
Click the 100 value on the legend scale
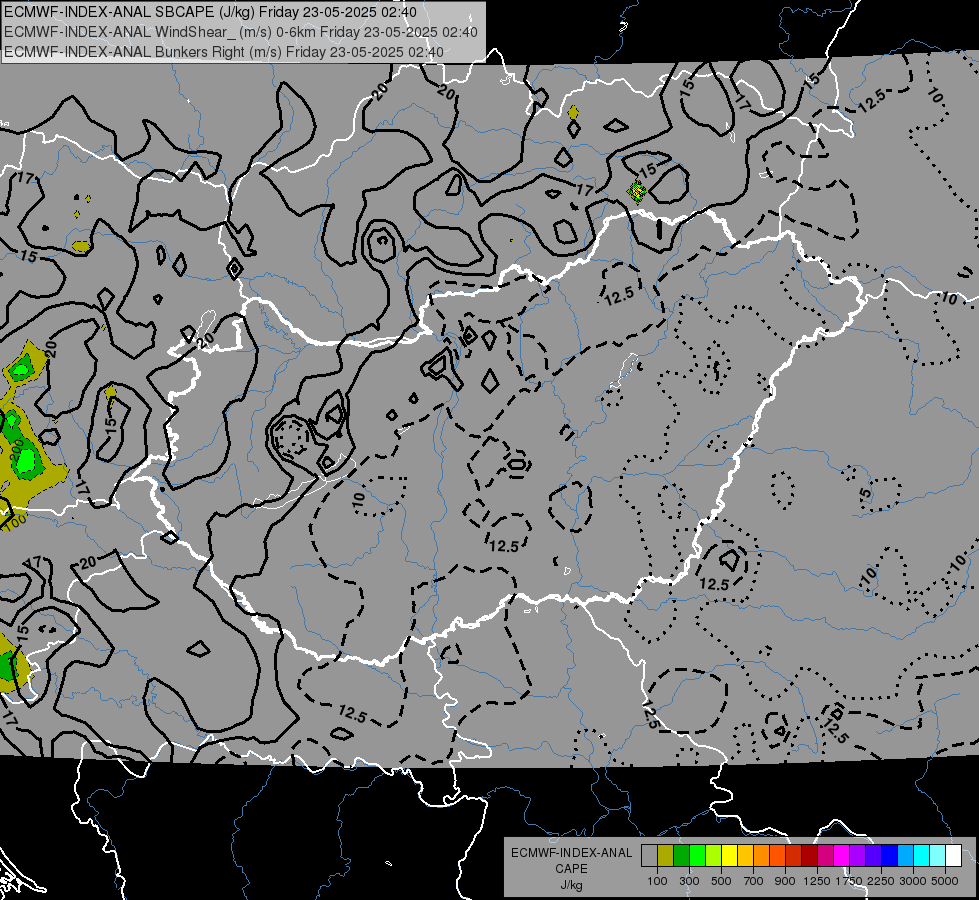tap(657, 881)
